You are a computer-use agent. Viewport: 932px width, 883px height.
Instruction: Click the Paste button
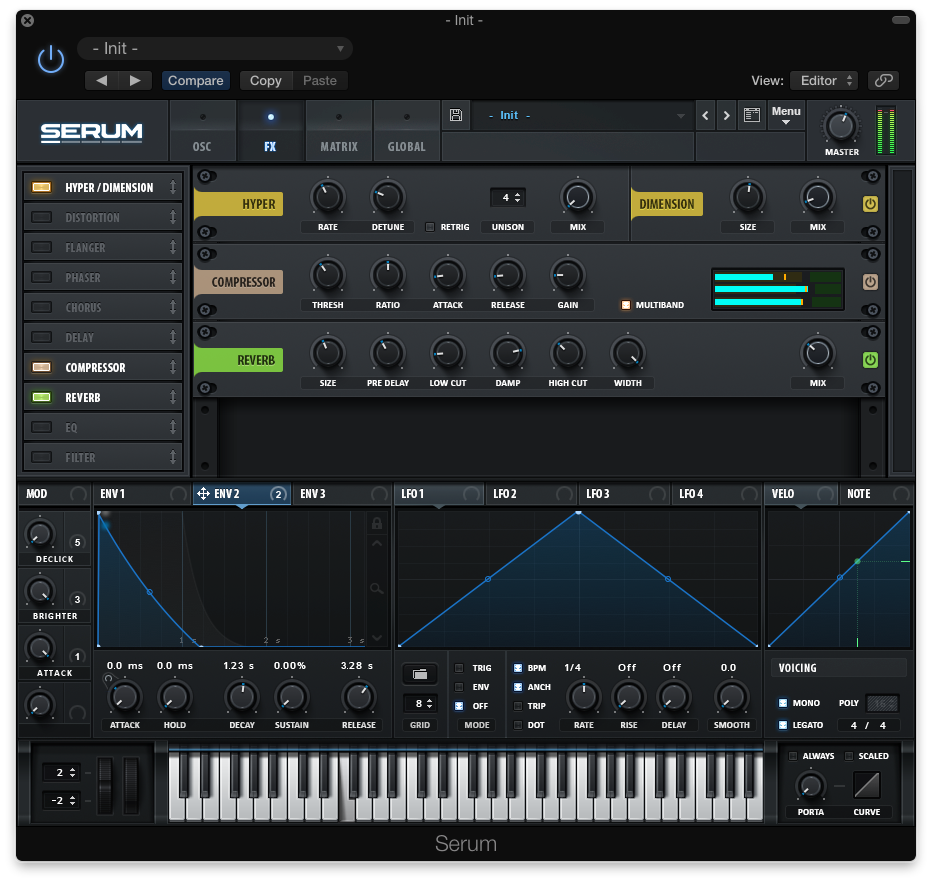(x=320, y=80)
